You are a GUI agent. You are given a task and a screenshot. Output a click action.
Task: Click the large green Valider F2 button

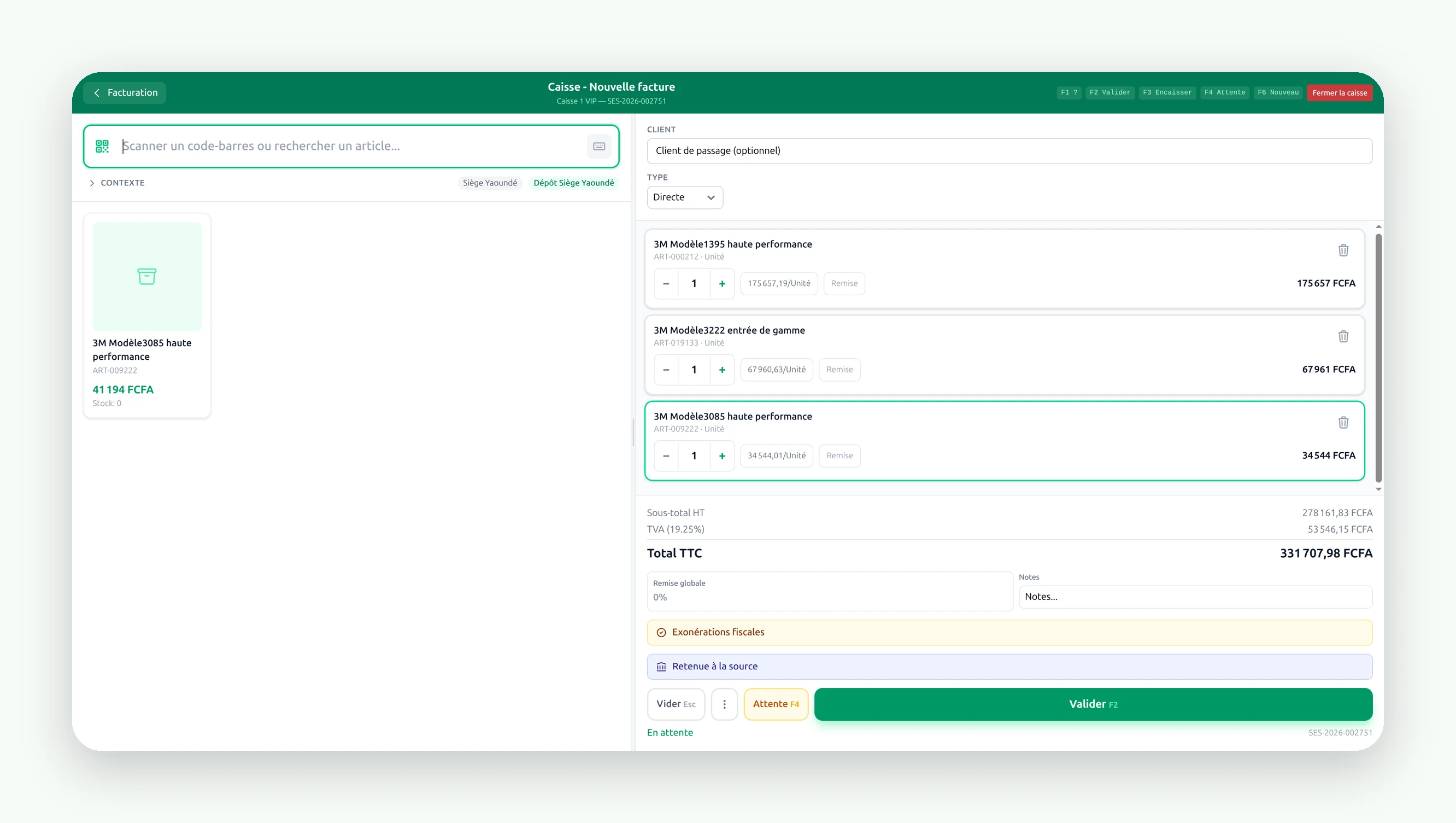(1093, 704)
